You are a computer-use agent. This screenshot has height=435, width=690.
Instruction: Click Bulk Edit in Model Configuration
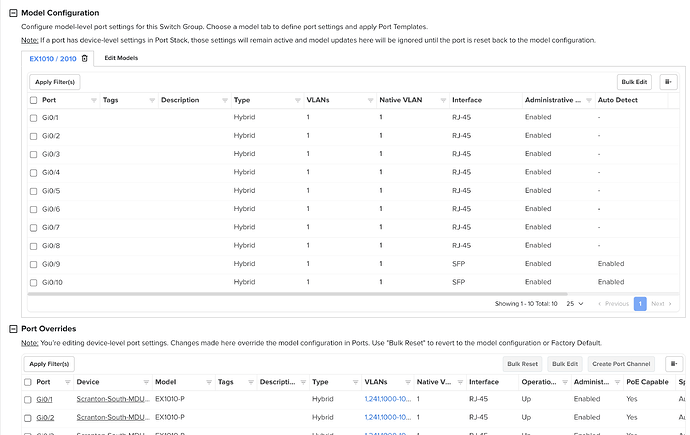(634, 82)
